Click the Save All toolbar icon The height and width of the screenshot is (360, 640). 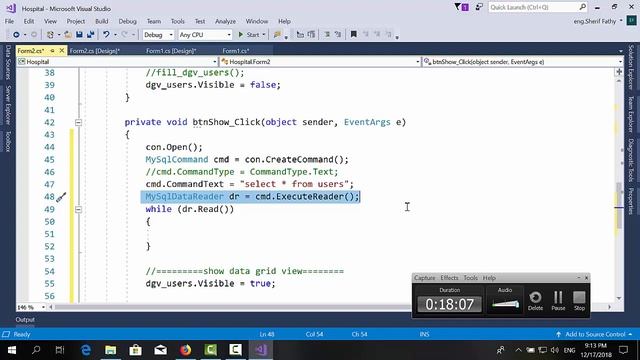click(90, 35)
